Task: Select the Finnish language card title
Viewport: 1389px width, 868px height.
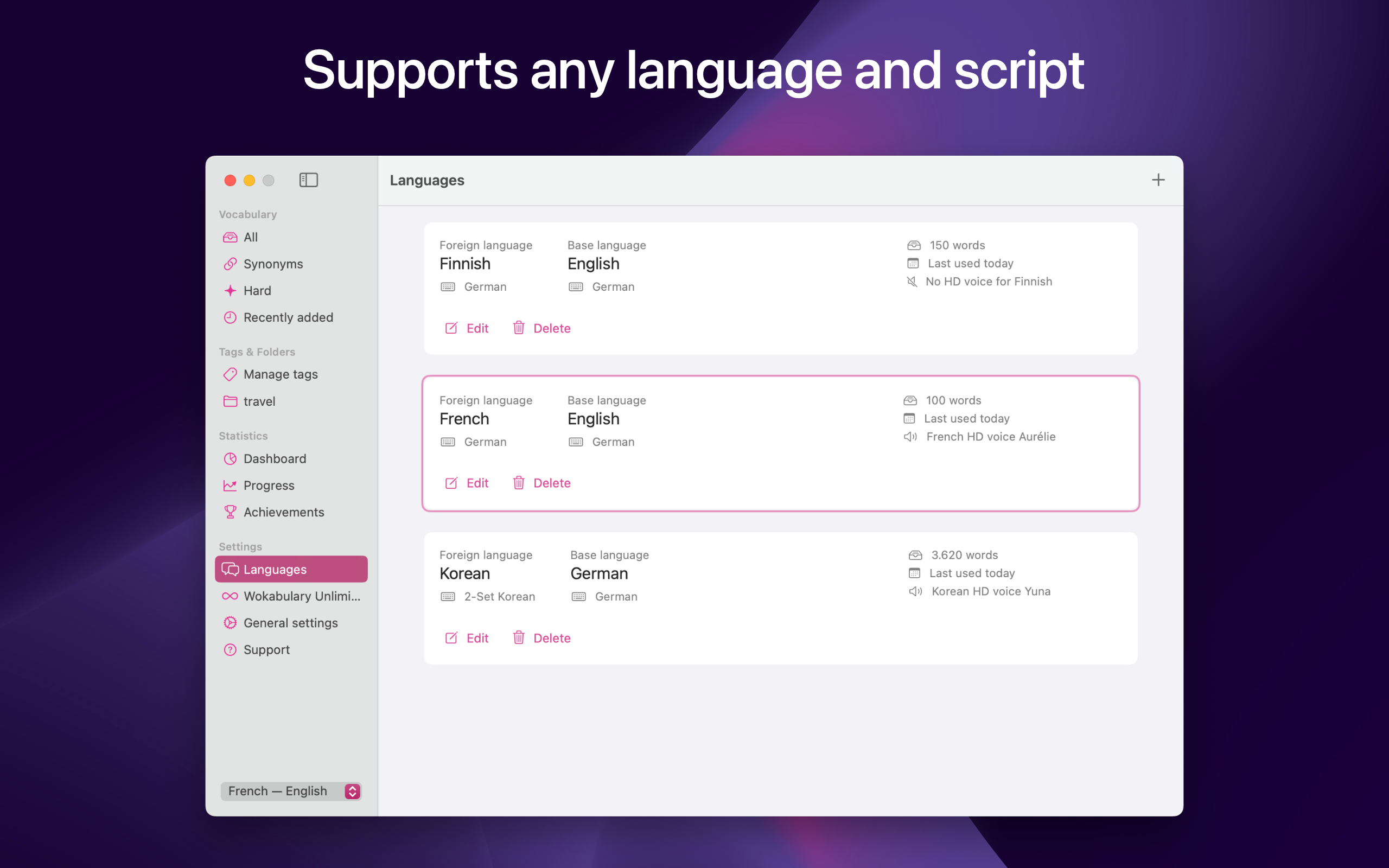Action: coord(465,264)
